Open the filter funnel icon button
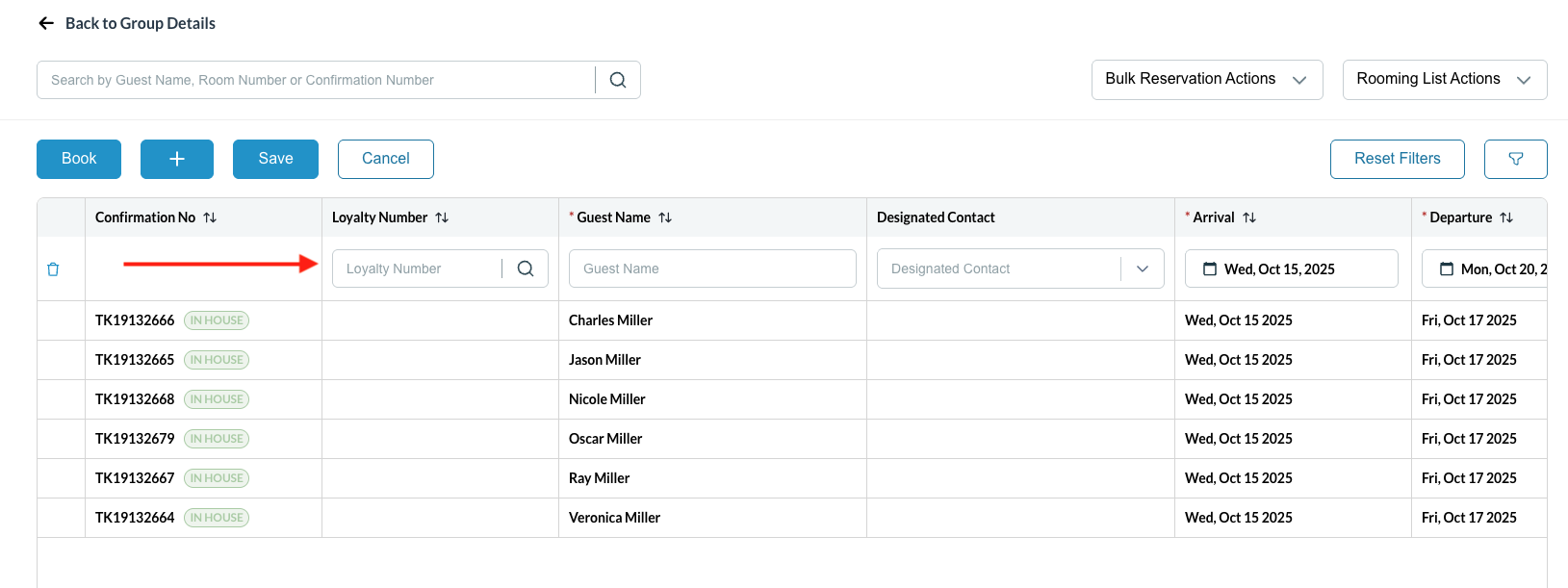1568x588 pixels. click(x=1515, y=159)
